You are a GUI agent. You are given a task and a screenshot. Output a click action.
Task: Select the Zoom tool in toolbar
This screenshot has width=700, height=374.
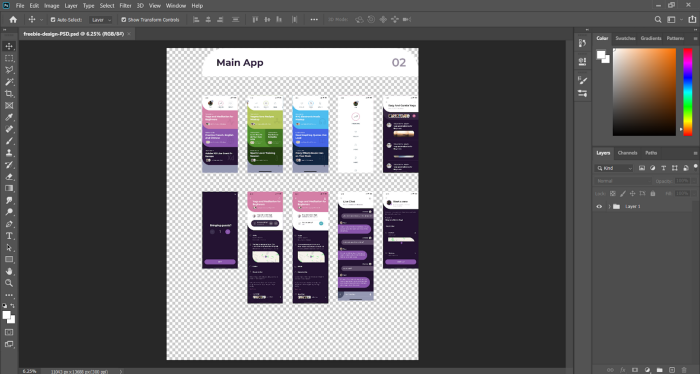point(9,283)
